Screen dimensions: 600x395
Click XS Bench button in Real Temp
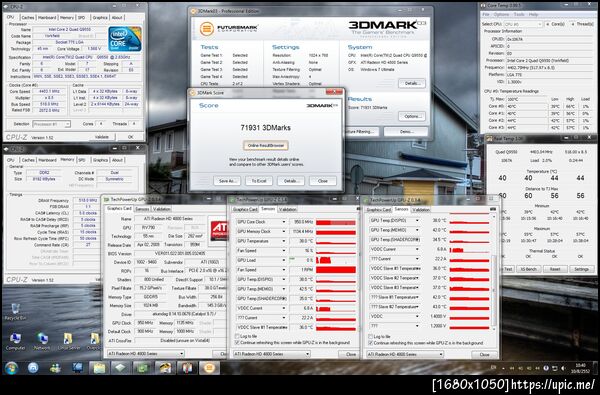tap(528, 269)
